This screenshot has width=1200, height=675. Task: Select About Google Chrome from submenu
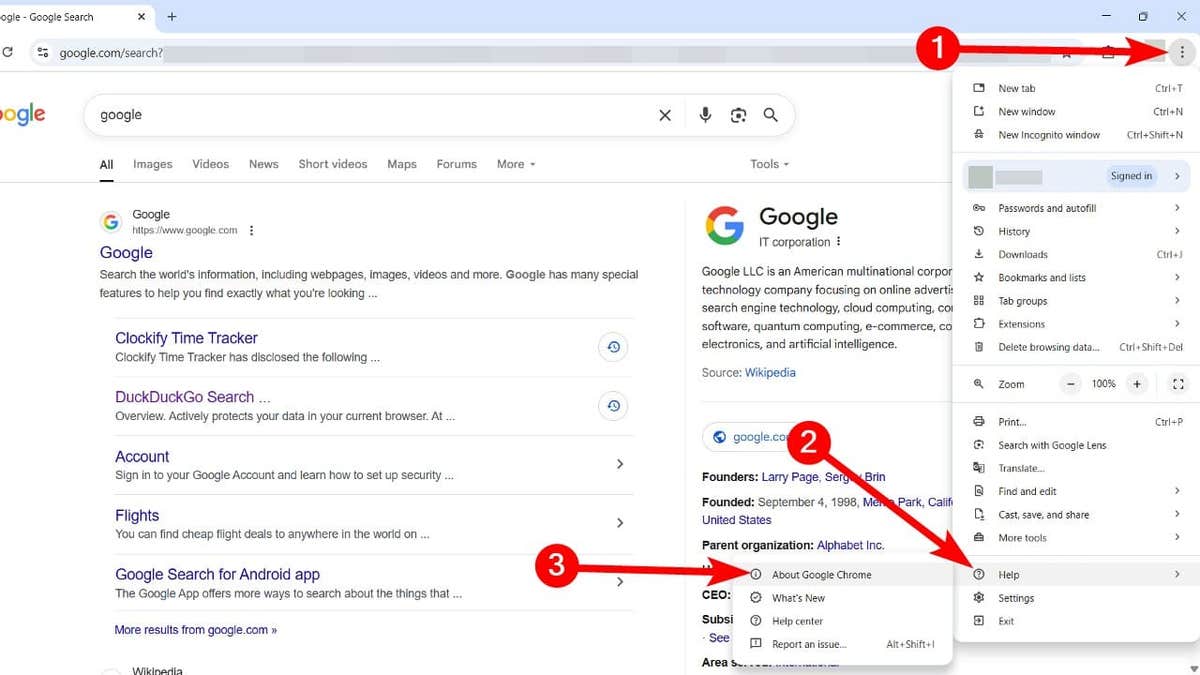click(x=821, y=575)
